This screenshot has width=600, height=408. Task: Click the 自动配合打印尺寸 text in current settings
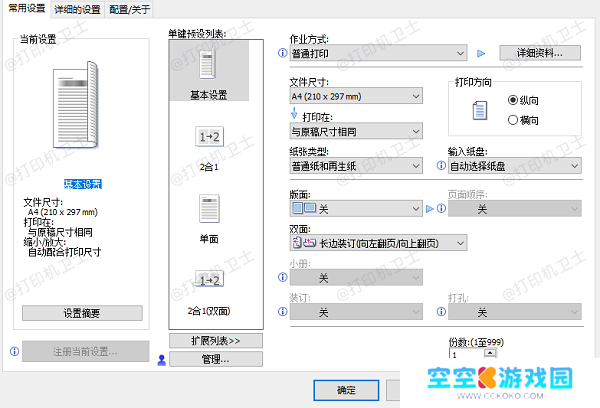pyautogui.click(x=65, y=253)
